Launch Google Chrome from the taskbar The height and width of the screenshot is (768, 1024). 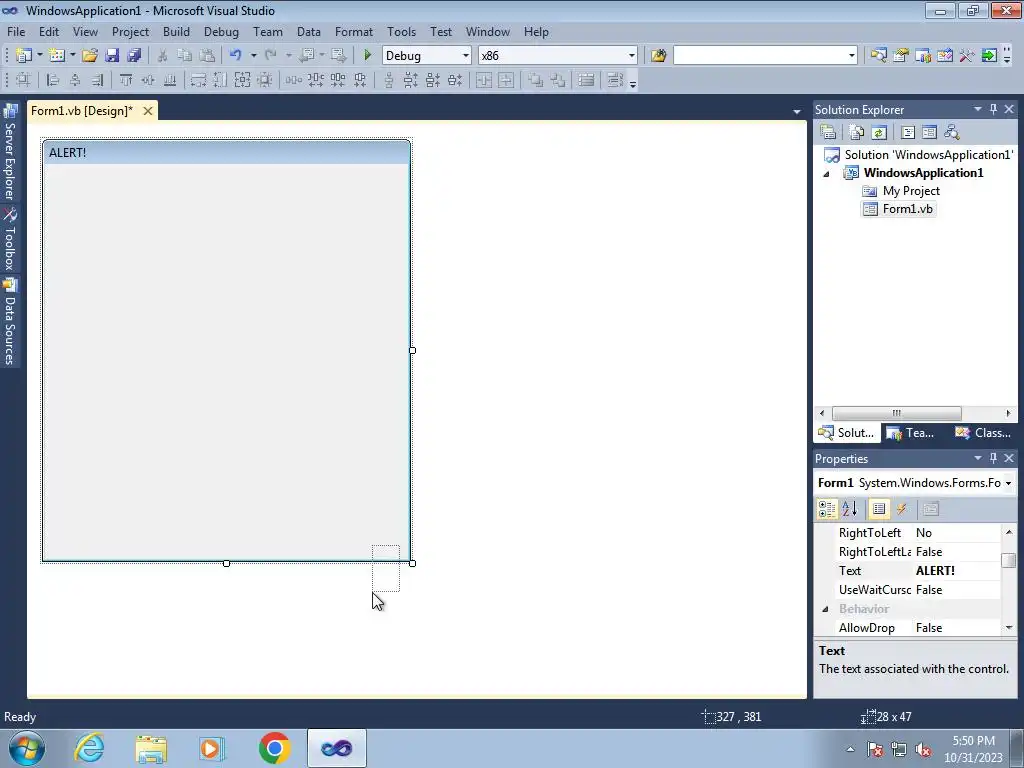pos(274,748)
